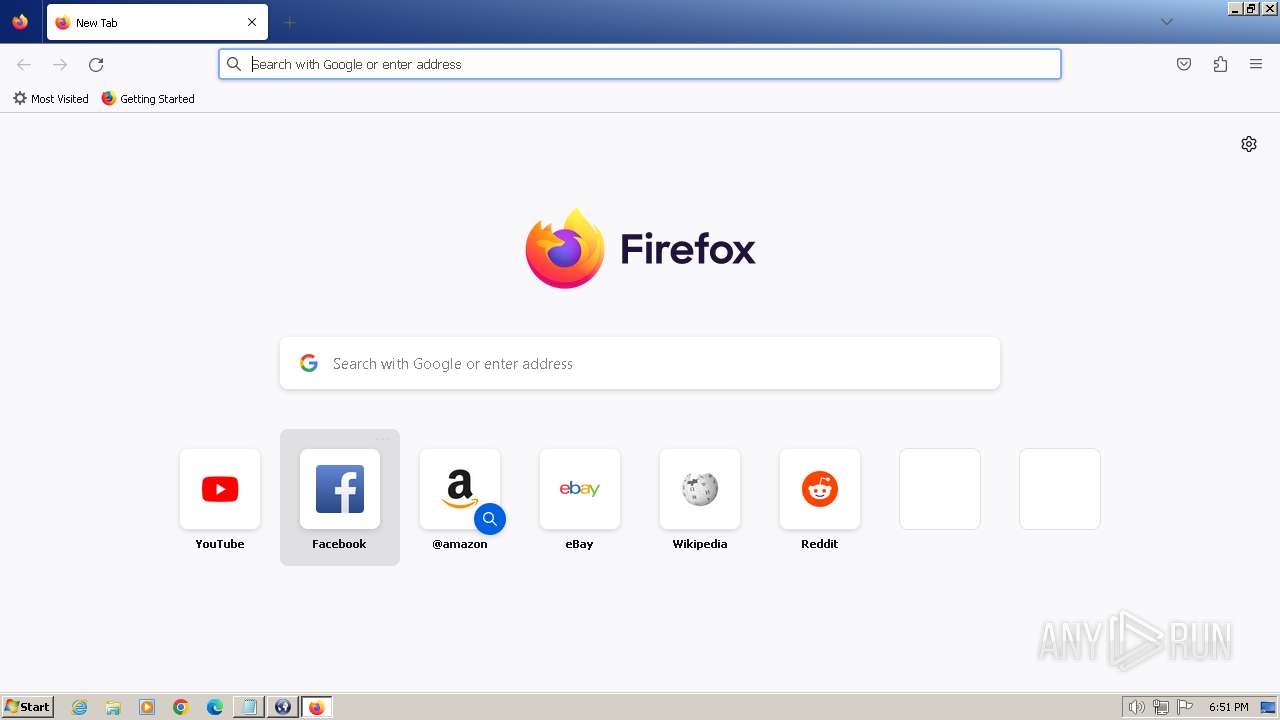Open the @amazon search shortcut tile
This screenshot has width=1280, height=720.
(x=460, y=489)
